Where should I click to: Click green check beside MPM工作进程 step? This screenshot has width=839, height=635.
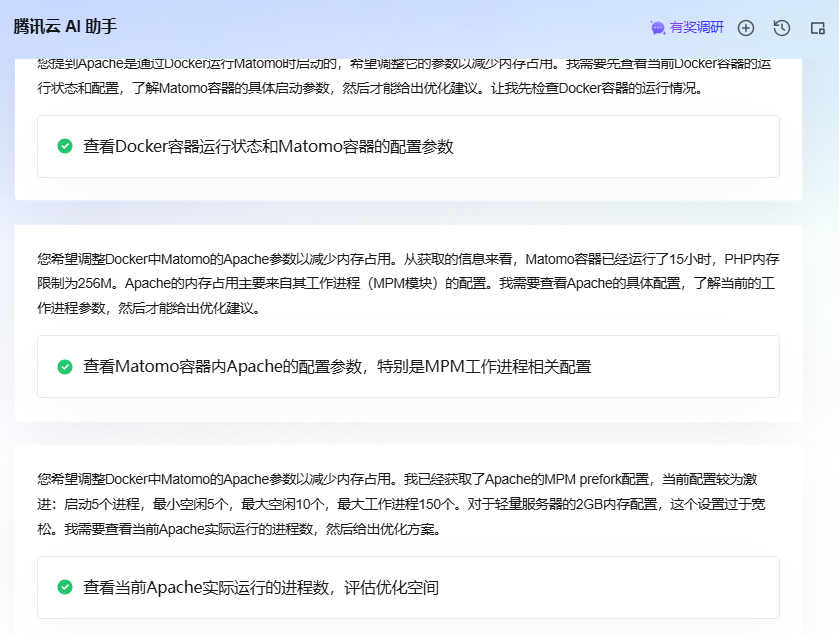pos(65,367)
